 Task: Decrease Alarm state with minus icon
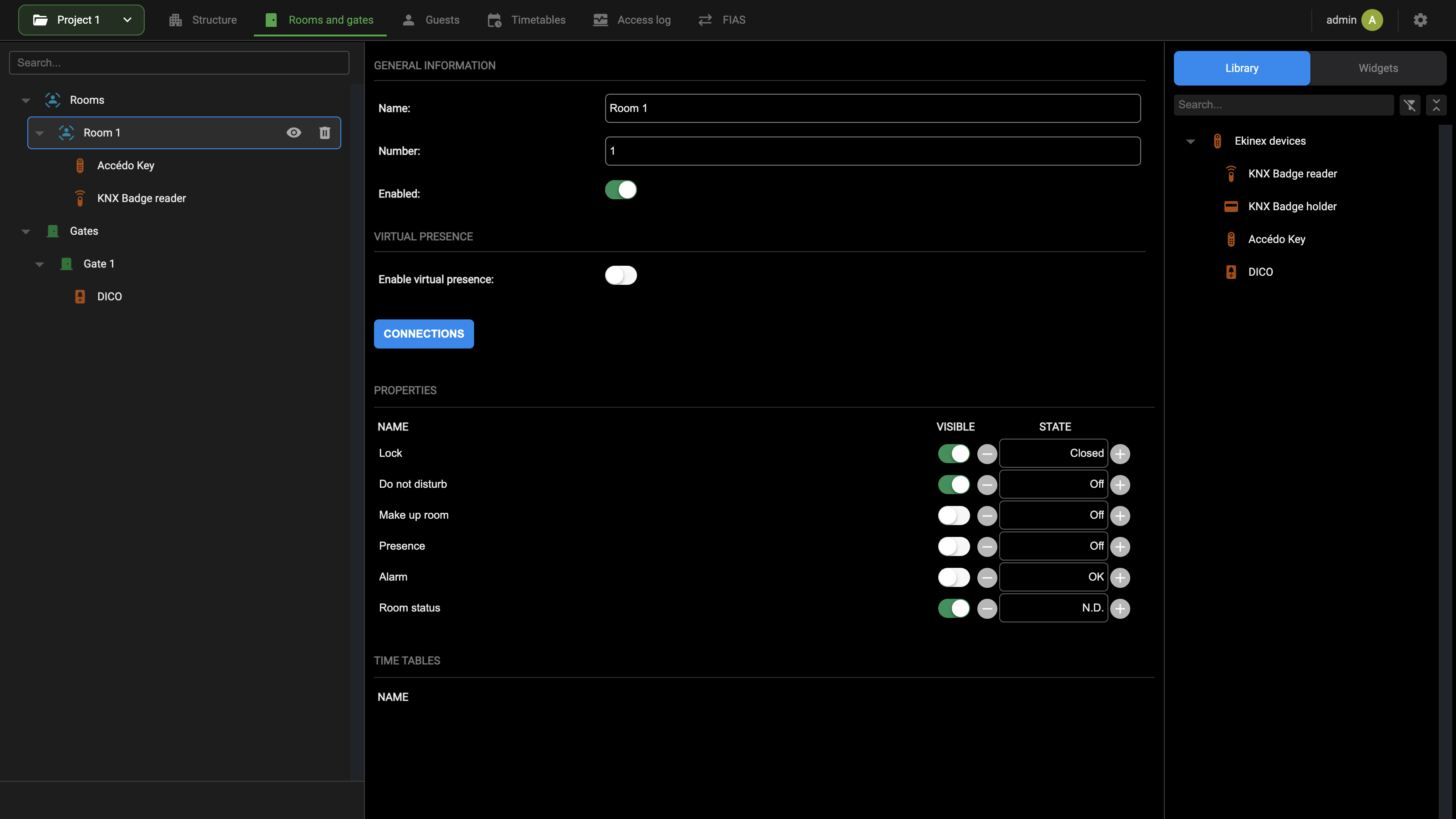pyautogui.click(x=987, y=578)
